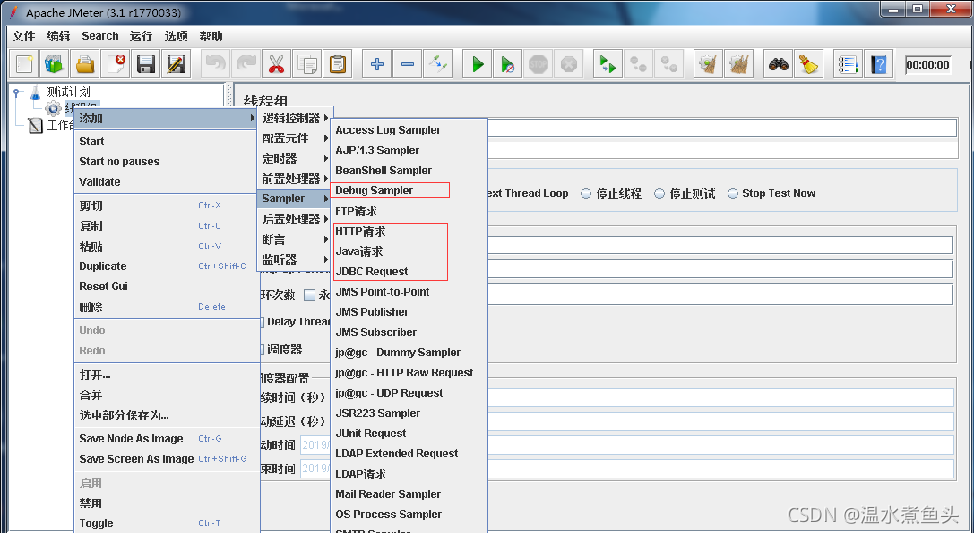Screen dimensions: 974x533
Task: Start the test with green play icon
Action: (x=478, y=64)
